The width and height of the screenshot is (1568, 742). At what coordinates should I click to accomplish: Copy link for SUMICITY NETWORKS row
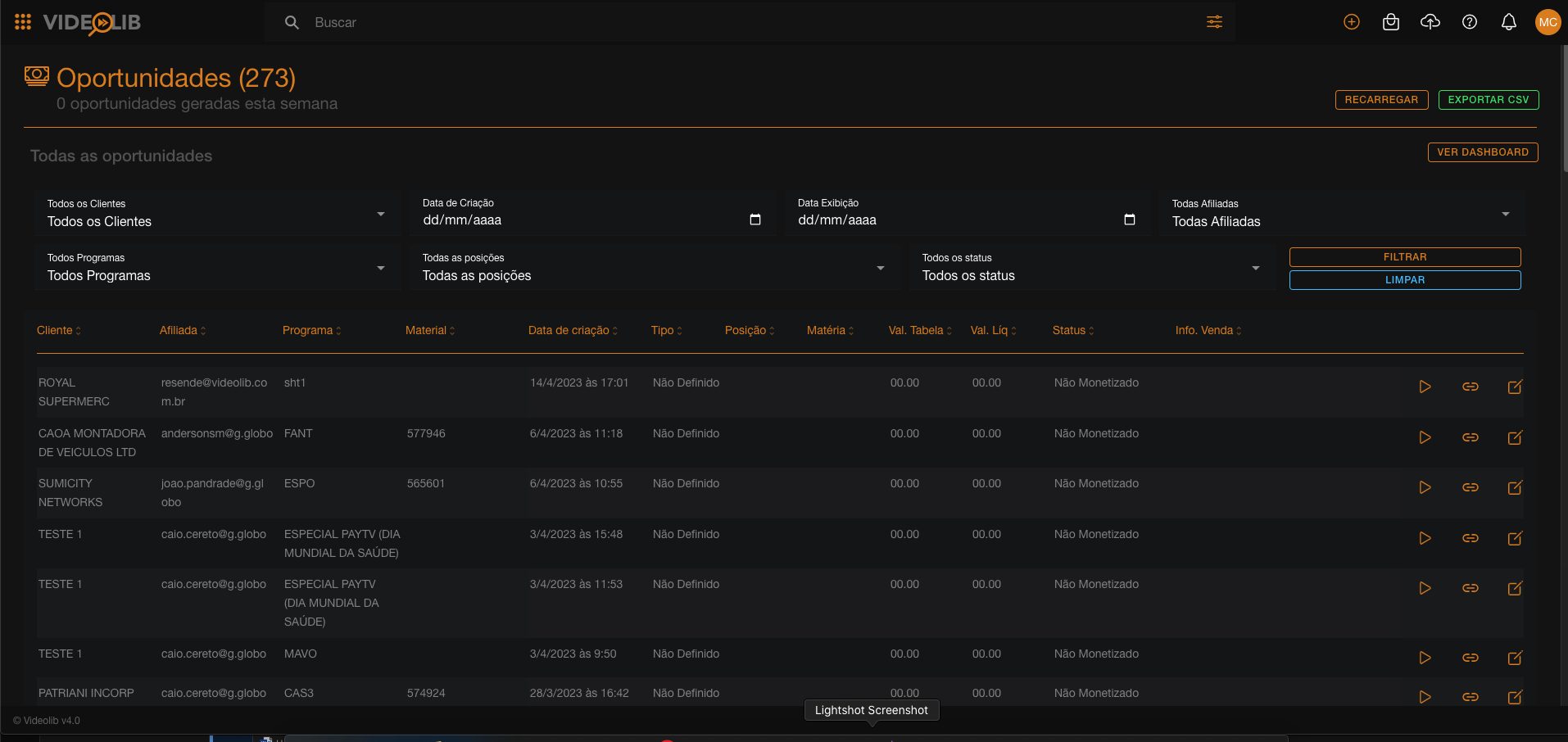point(1471,487)
